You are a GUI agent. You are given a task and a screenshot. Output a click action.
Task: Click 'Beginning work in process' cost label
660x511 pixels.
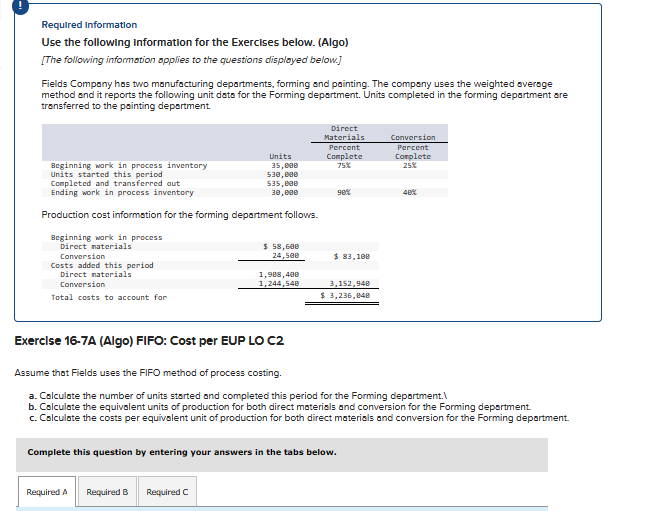(x=106, y=237)
